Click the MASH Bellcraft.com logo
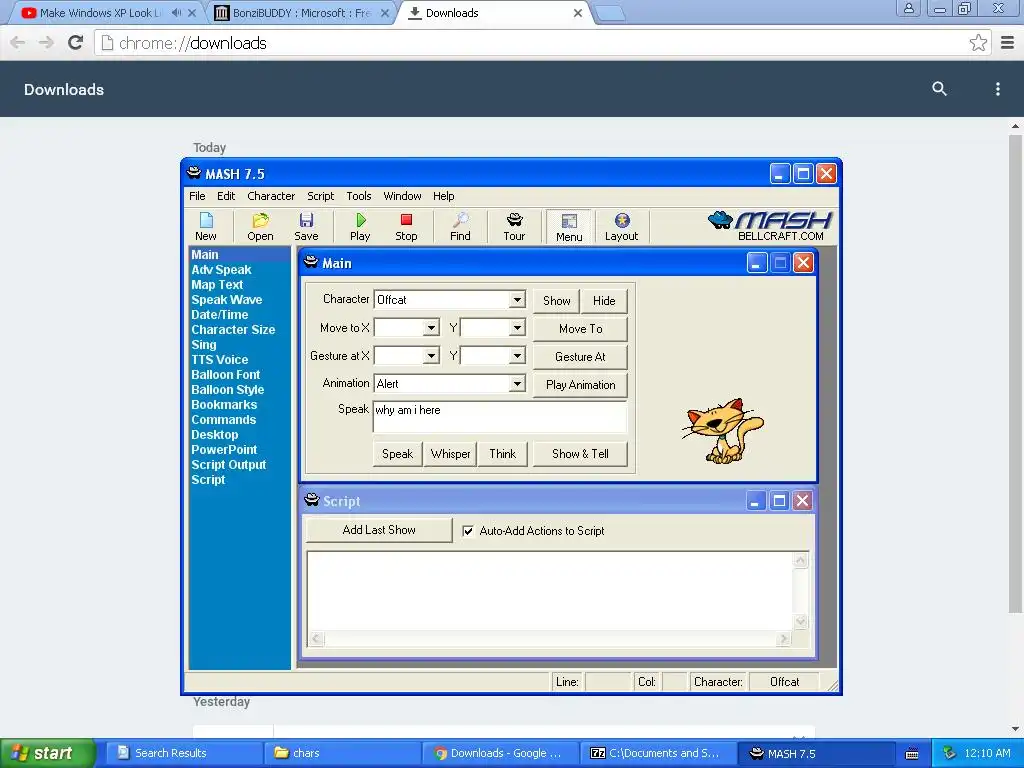 (770, 226)
